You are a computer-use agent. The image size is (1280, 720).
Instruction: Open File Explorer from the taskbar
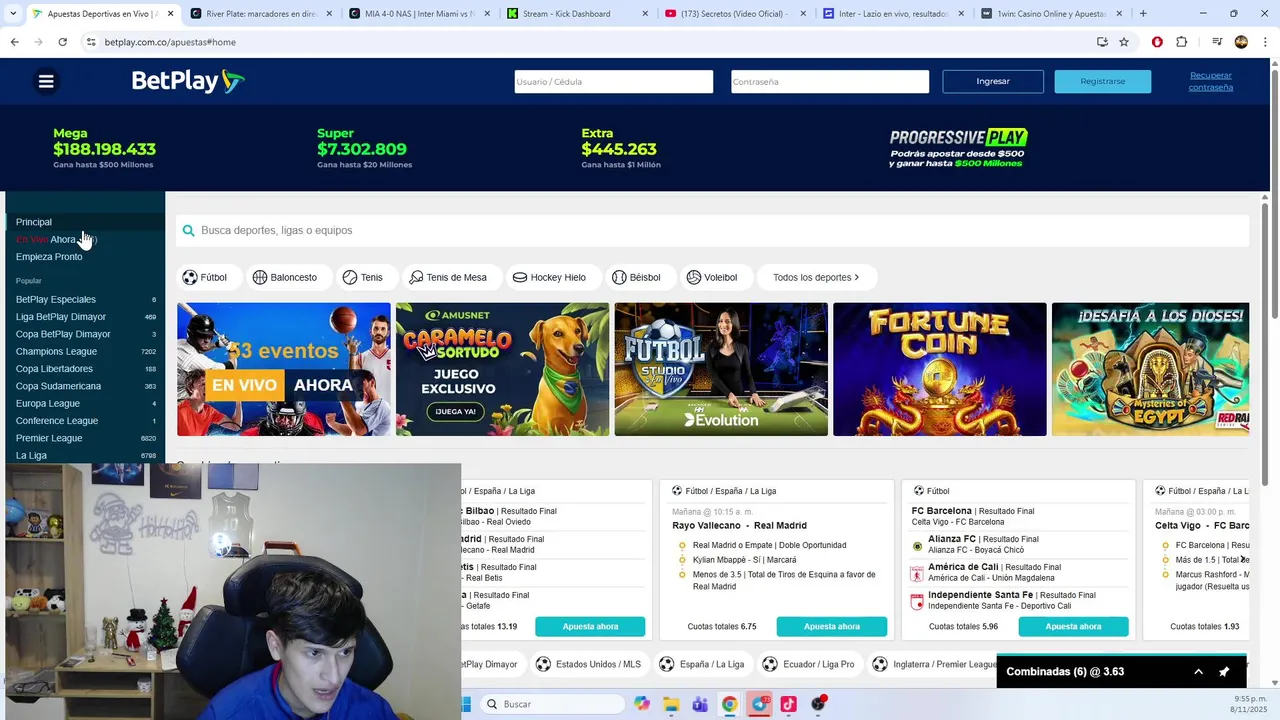[671, 704]
